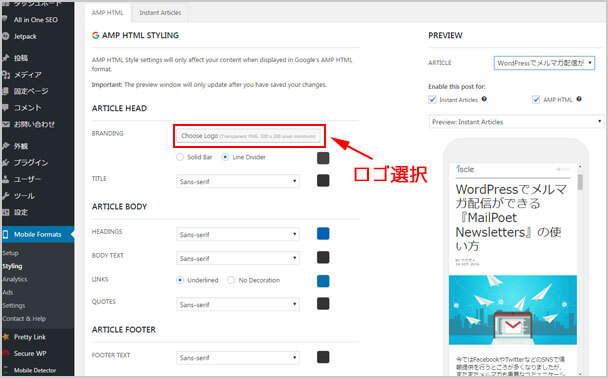The width and height of the screenshot is (608, 378).
Task: Open the Setup submenu item
Action: 10,253
